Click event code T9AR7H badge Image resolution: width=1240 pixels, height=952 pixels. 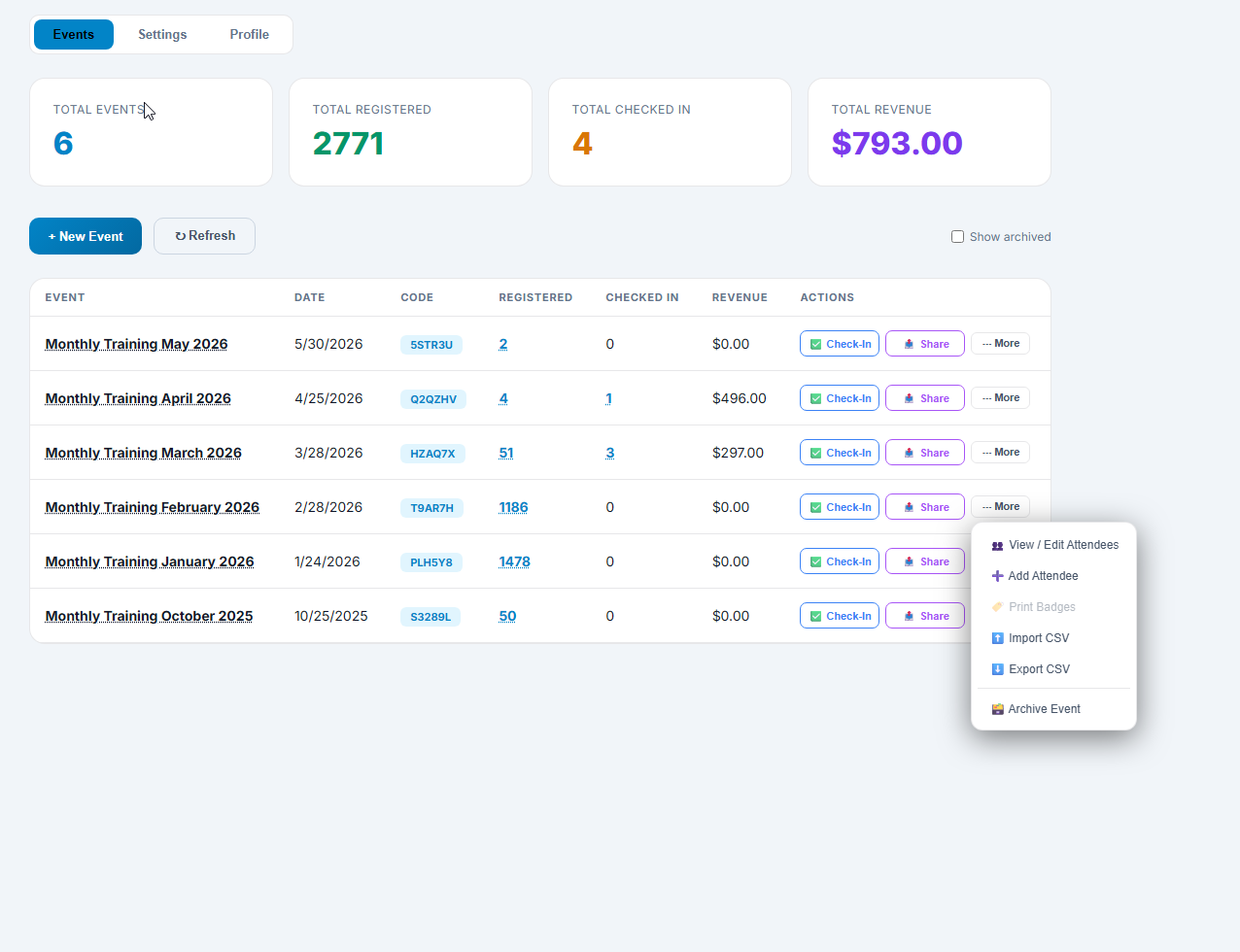(431, 508)
